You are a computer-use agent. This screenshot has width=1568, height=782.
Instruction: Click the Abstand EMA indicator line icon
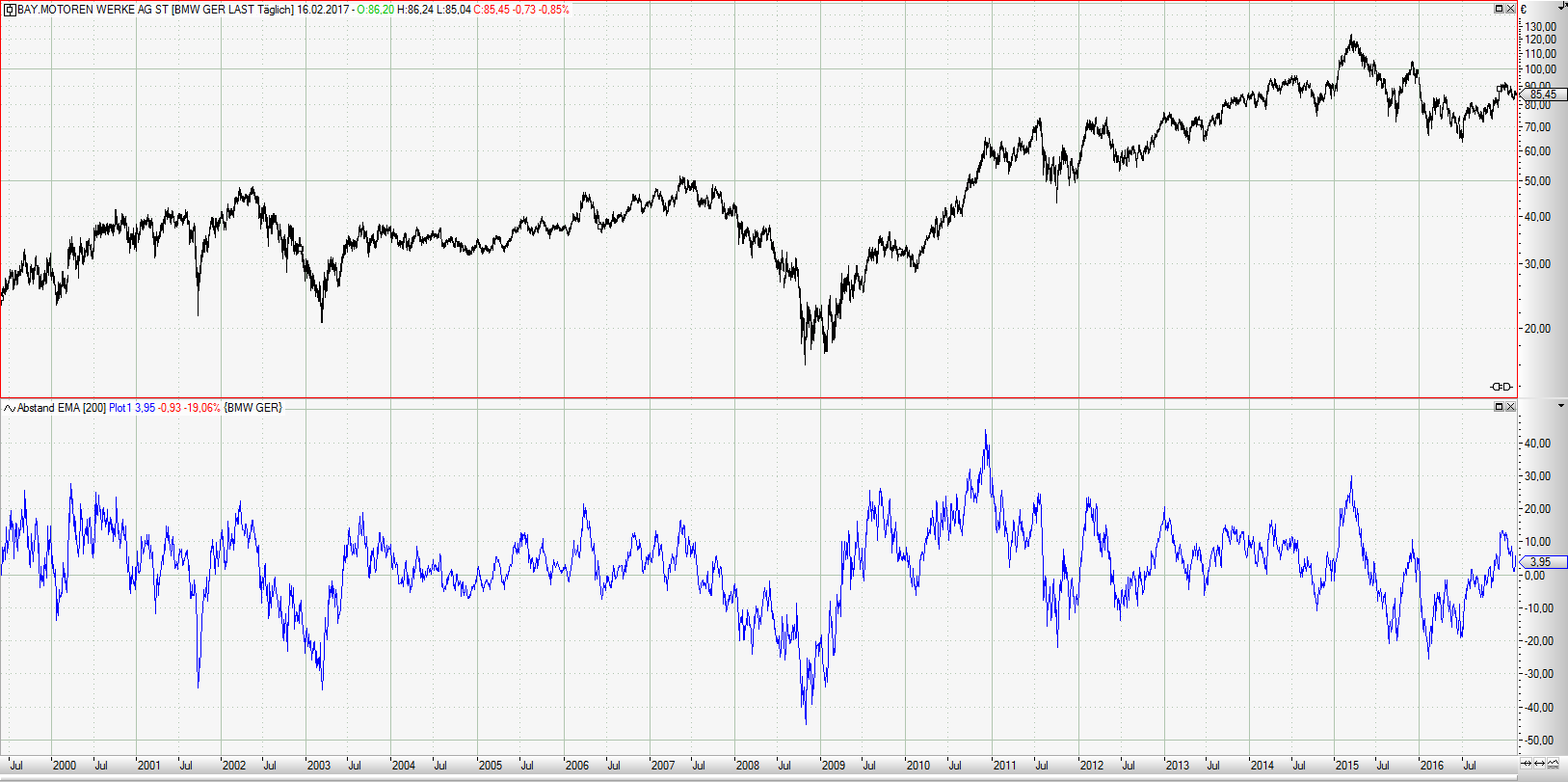(10, 408)
